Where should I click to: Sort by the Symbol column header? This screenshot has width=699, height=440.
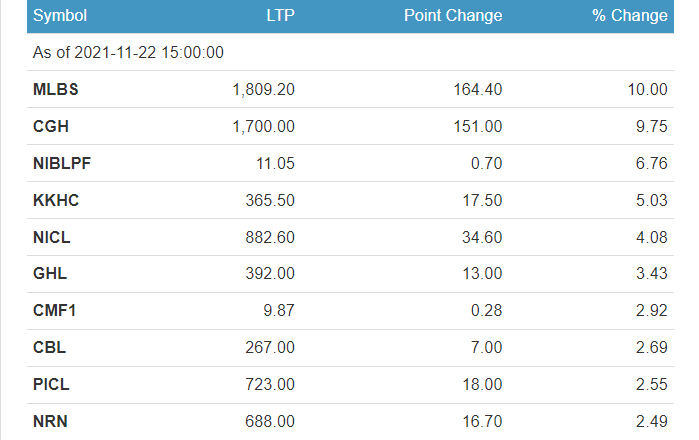point(60,16)
